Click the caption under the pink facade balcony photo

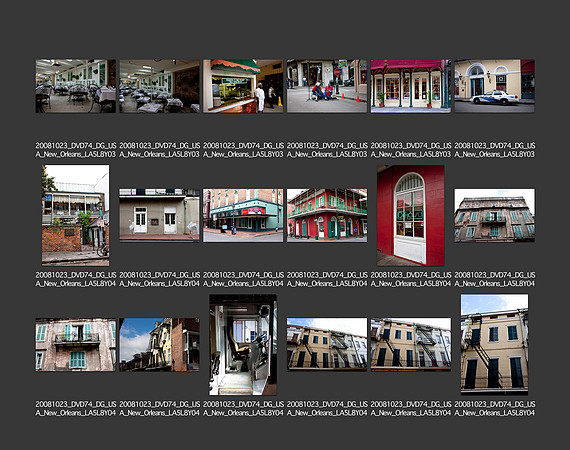pyautogui.click(x=76, y=409)
